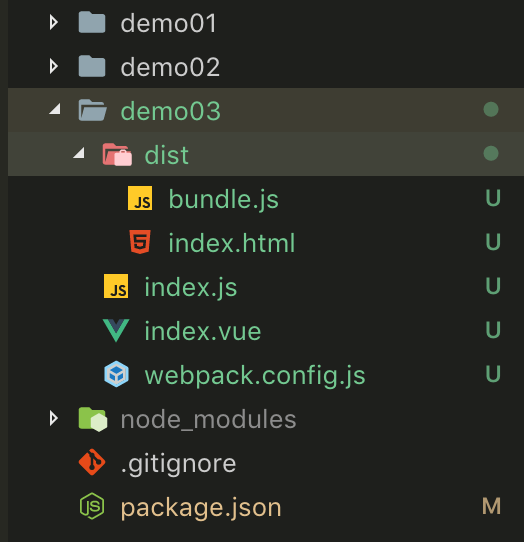Open the bundle.js file

point(223,199)
